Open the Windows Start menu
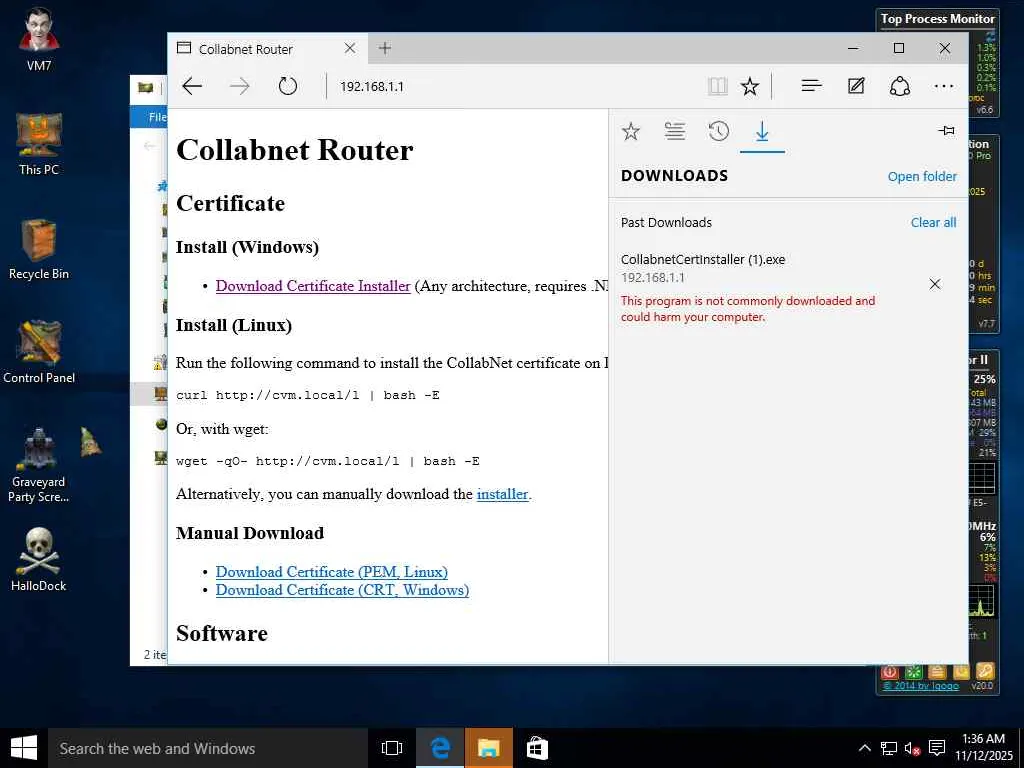 [24, 748]
